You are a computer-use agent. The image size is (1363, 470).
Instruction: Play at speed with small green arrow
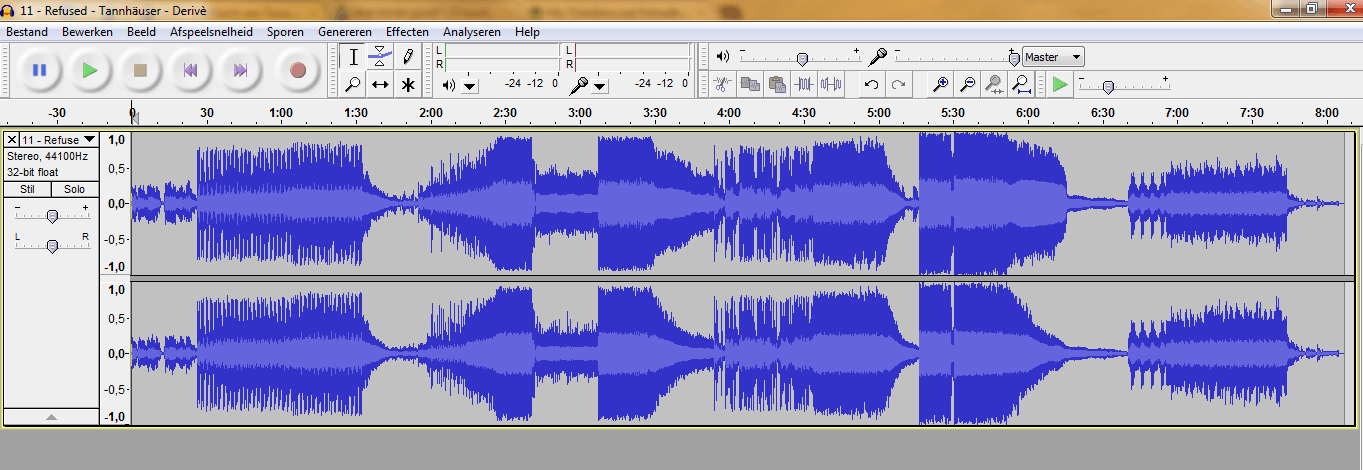(x=1060, y=85)
